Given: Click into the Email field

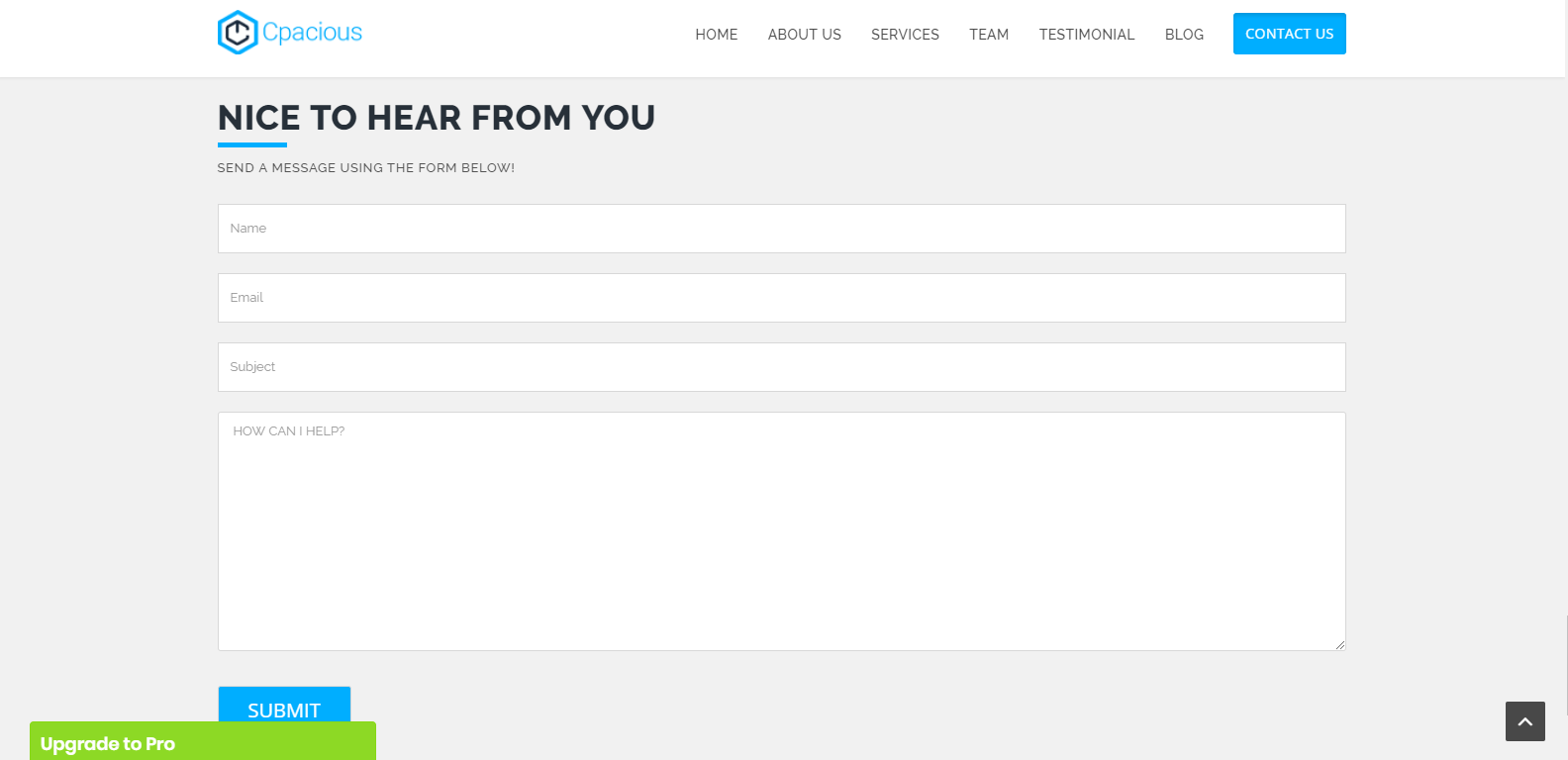Looking at the screenshot, I should coord(781,298).
